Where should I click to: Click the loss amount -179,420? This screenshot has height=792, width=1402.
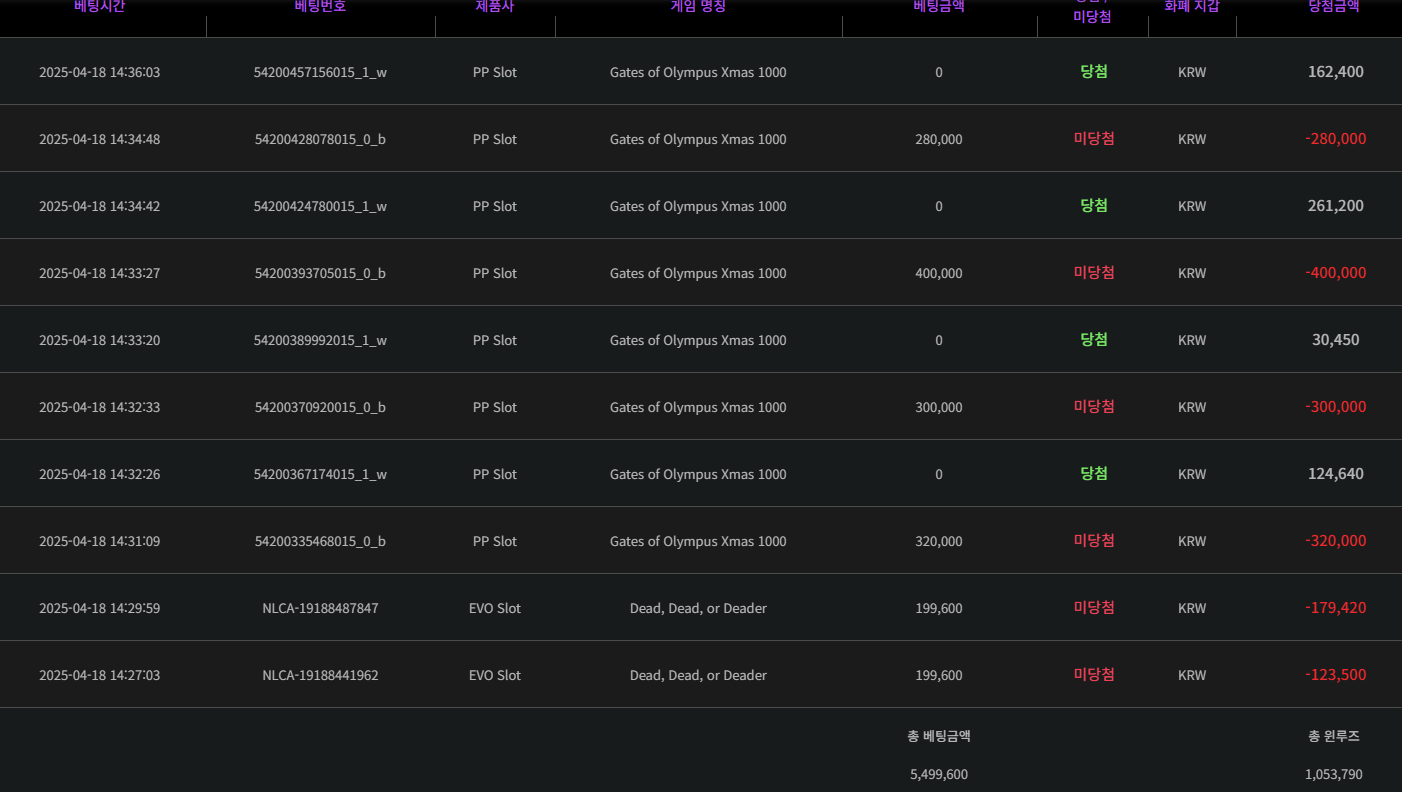coord(1335,608)
